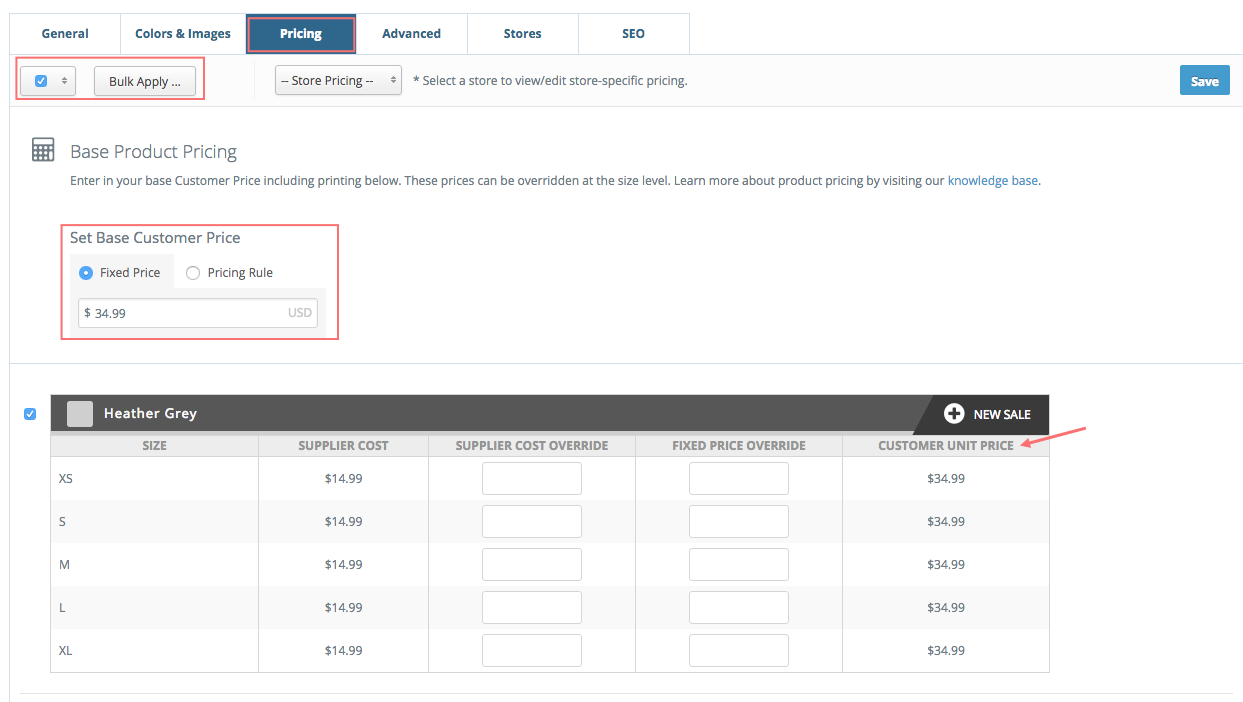The height and width of the screenshot is (702, 1243).
Task: Click the FIXED PRICE OVERRIDE column header
Action: tap(739, 446)
